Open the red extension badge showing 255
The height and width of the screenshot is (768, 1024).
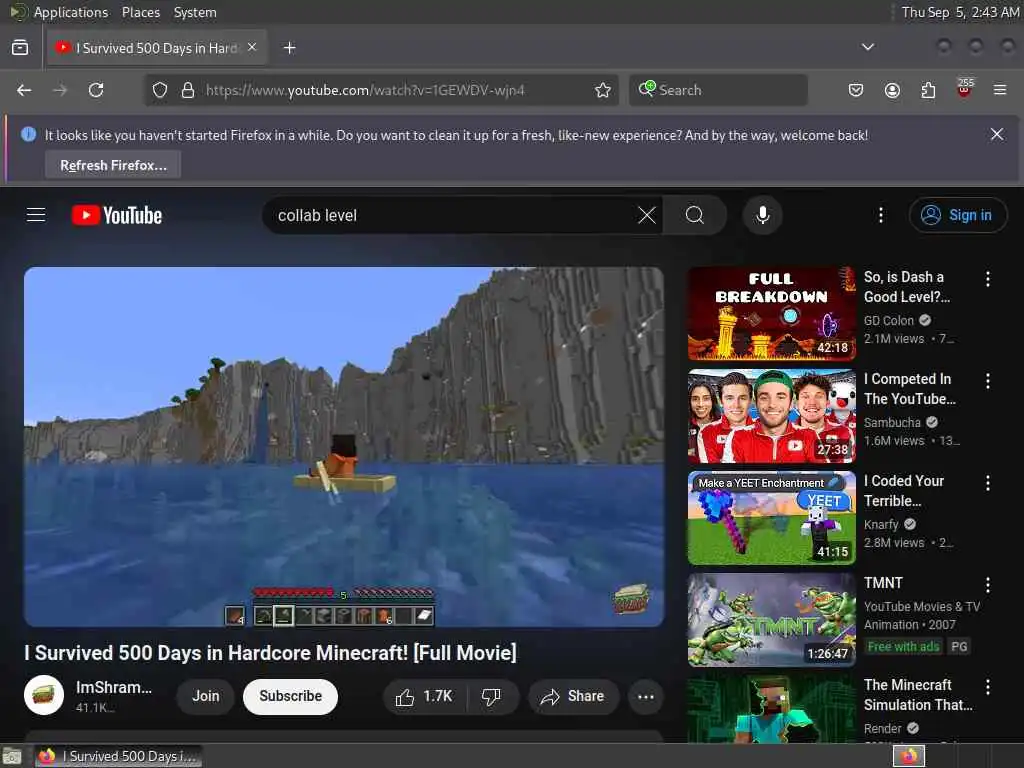pyautogui.click(x=965, y=88)
